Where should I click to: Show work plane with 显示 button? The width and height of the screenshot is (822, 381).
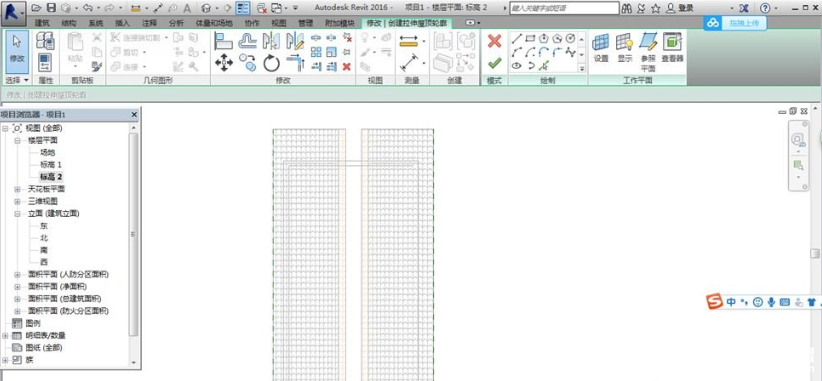[625, 48]
